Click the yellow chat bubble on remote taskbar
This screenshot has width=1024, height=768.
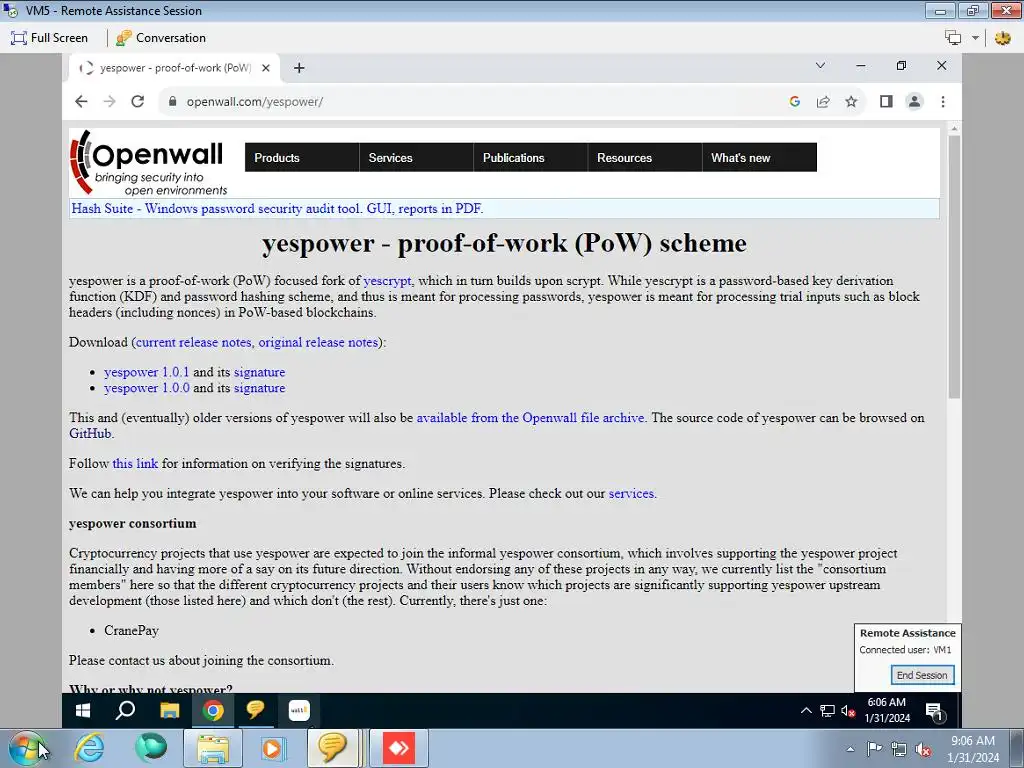[255, 710]
